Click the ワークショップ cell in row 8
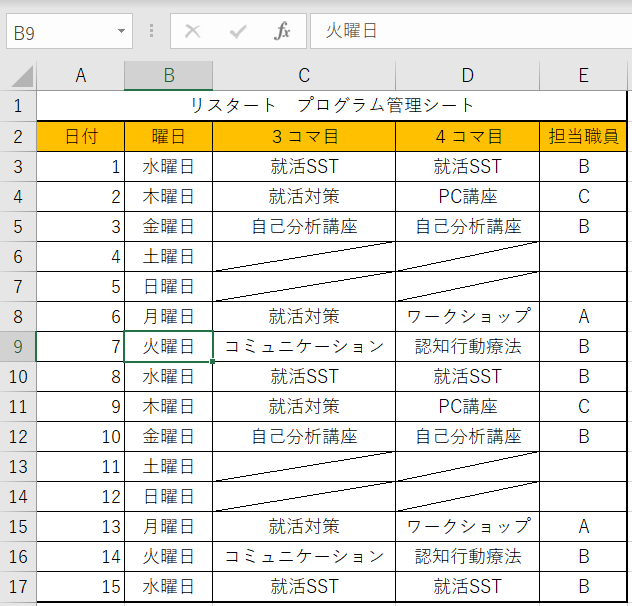This screenshot has height=606, width=632. (467, 317)
